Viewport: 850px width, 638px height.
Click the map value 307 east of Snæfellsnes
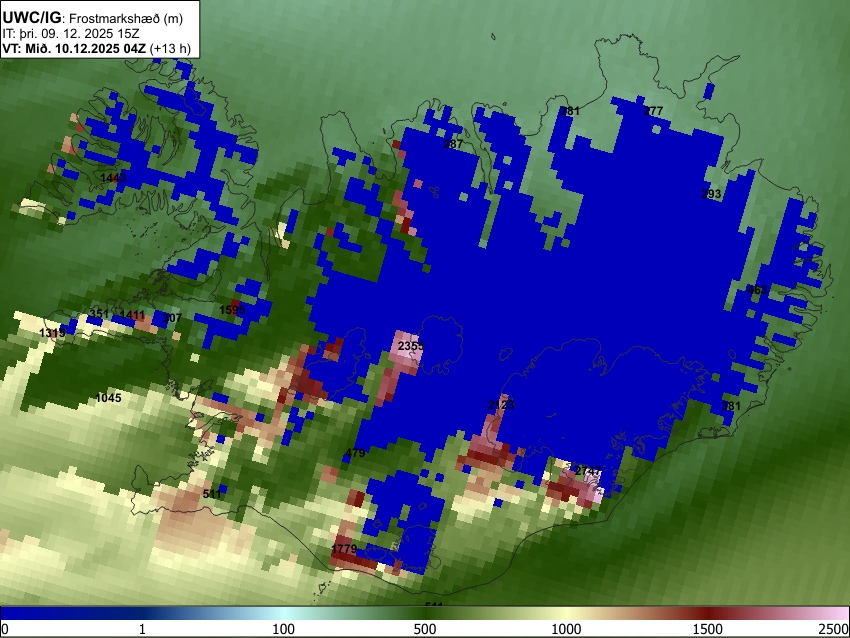pyautogui.click(x=172, y=318)
